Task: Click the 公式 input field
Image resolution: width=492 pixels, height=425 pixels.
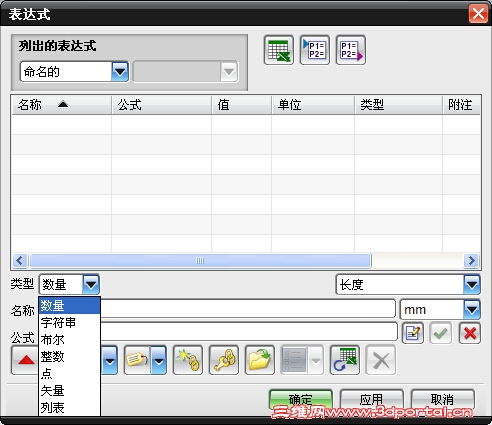Action: [249, 332]
